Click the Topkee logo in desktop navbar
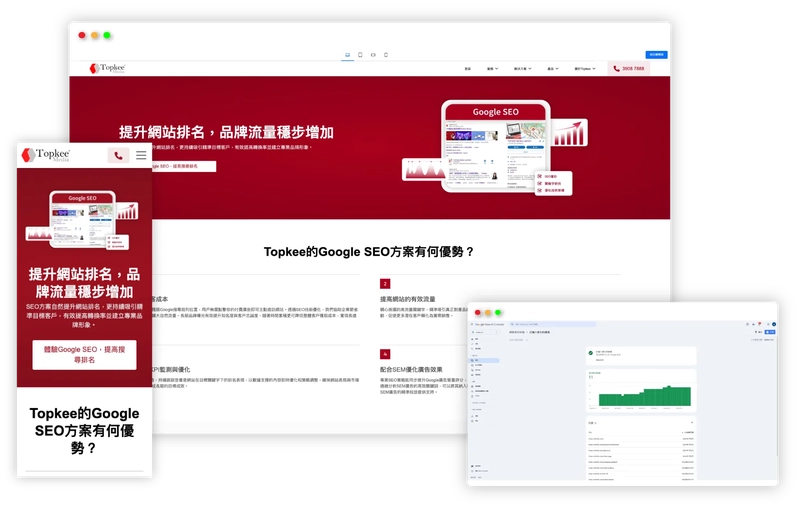800x509 pixels. tap(107, 69)
